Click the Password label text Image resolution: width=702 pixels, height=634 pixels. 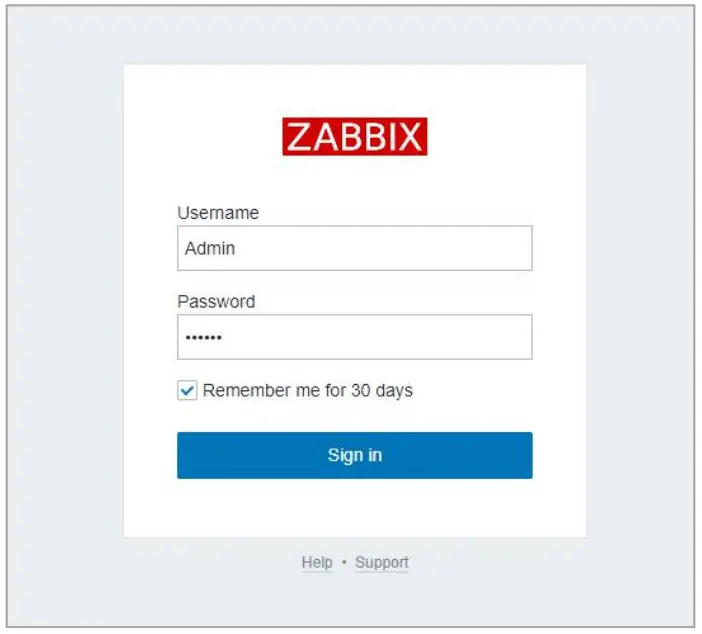216,302
